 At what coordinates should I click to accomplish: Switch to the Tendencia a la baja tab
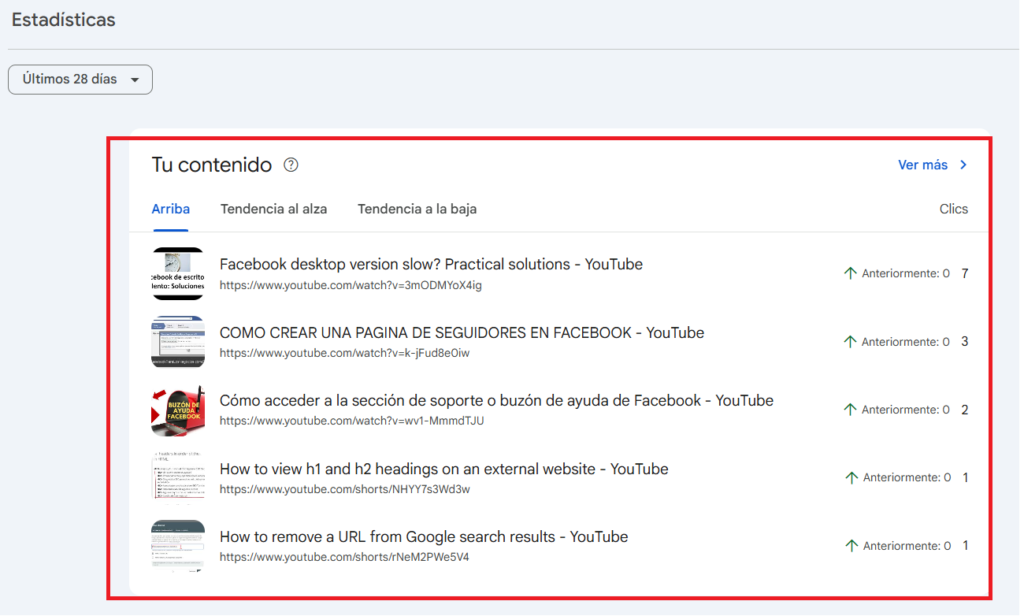point(417,209)
